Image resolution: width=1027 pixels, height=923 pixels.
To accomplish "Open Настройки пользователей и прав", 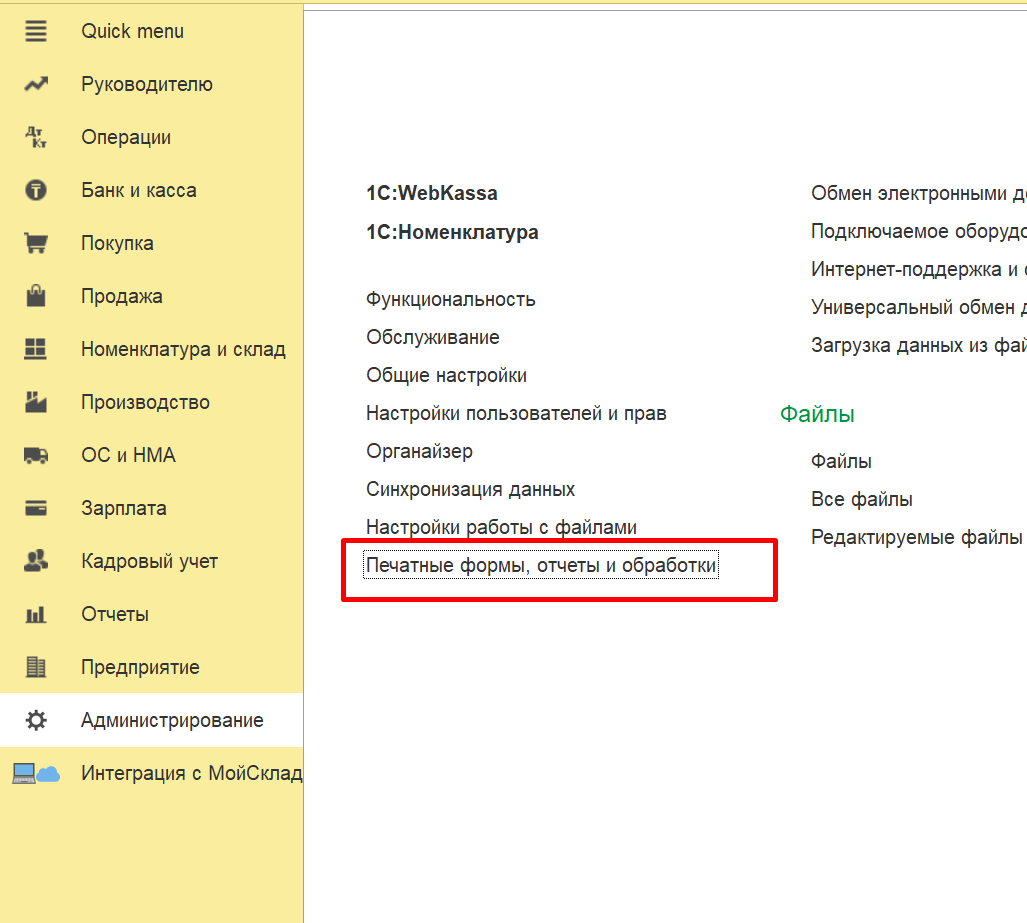I will pos(516,413).
